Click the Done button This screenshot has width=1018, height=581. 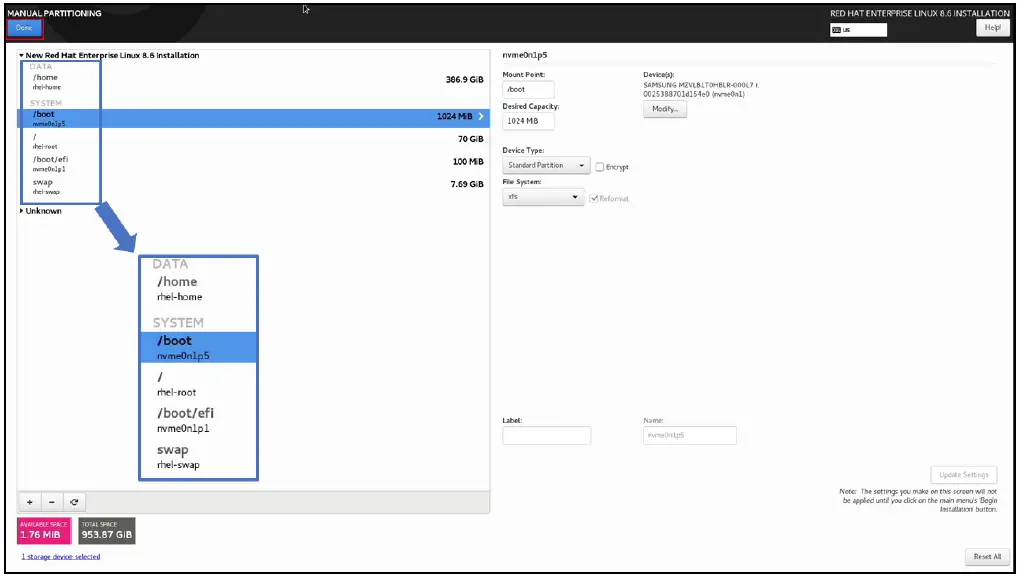[24, 28]
